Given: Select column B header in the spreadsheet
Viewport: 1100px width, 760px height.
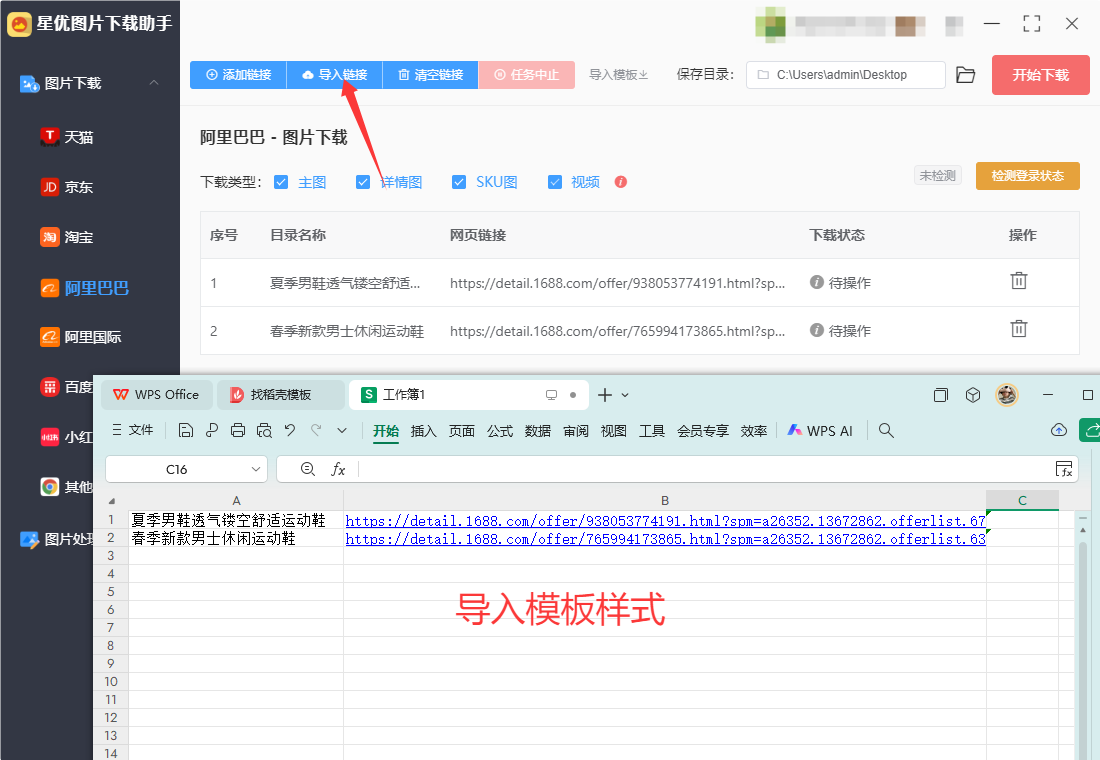Looking at the screenshot, I should [664, 500].
